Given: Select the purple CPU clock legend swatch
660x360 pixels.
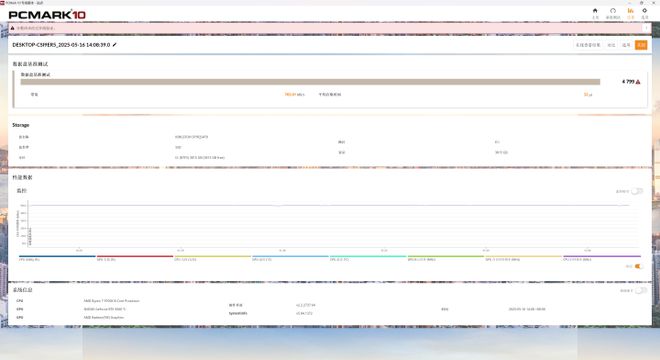Looking at the screenshot, I should 602,256.
